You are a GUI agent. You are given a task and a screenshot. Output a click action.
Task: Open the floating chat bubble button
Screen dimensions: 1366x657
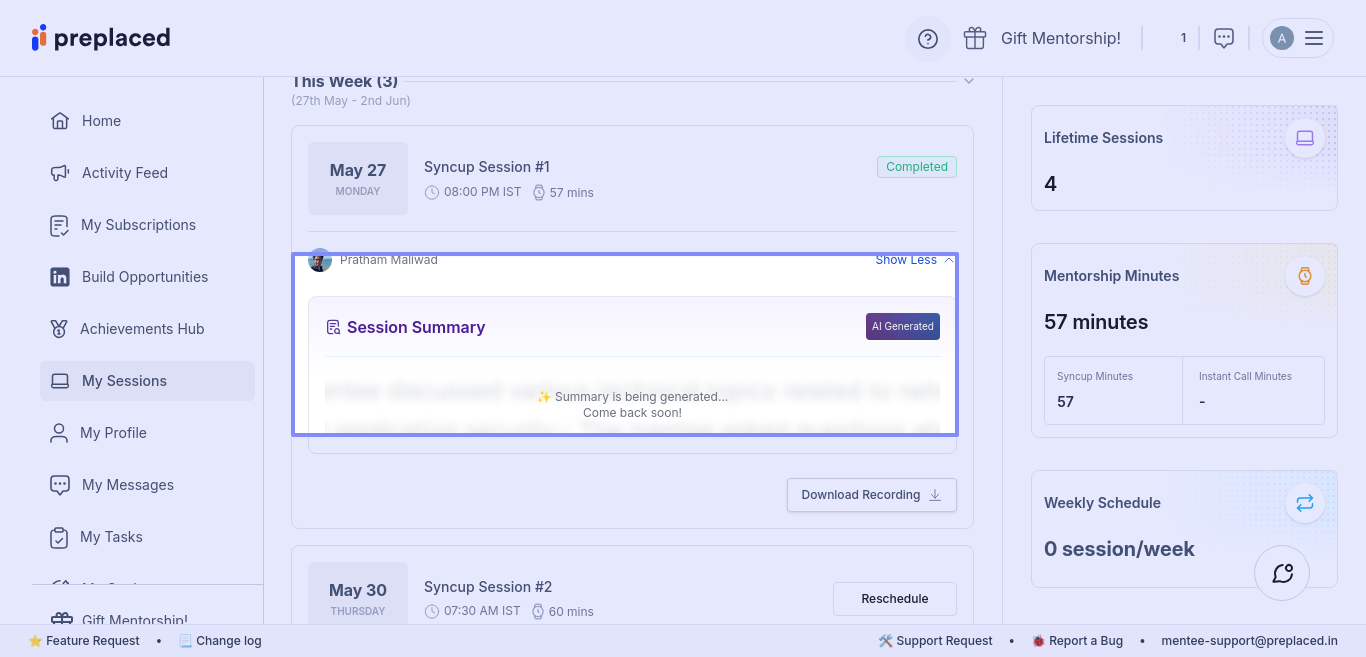click(x=1282, y=573)
